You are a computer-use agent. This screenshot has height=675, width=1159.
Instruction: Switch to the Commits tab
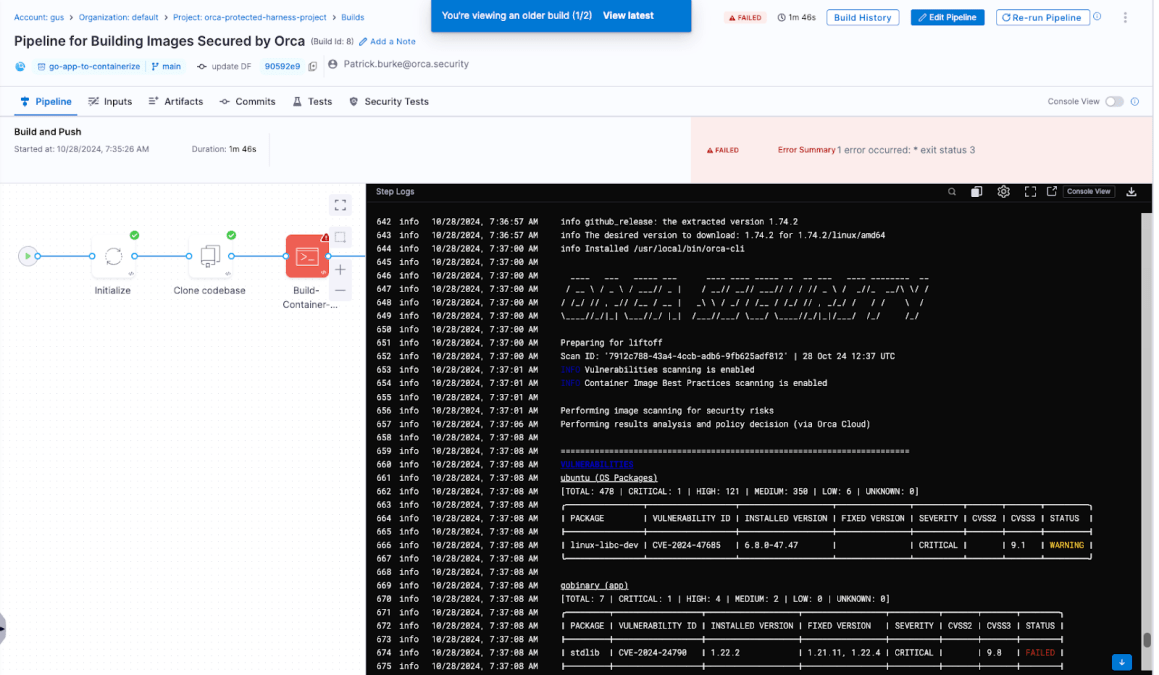pyautogui.click(x=248, y=101)
